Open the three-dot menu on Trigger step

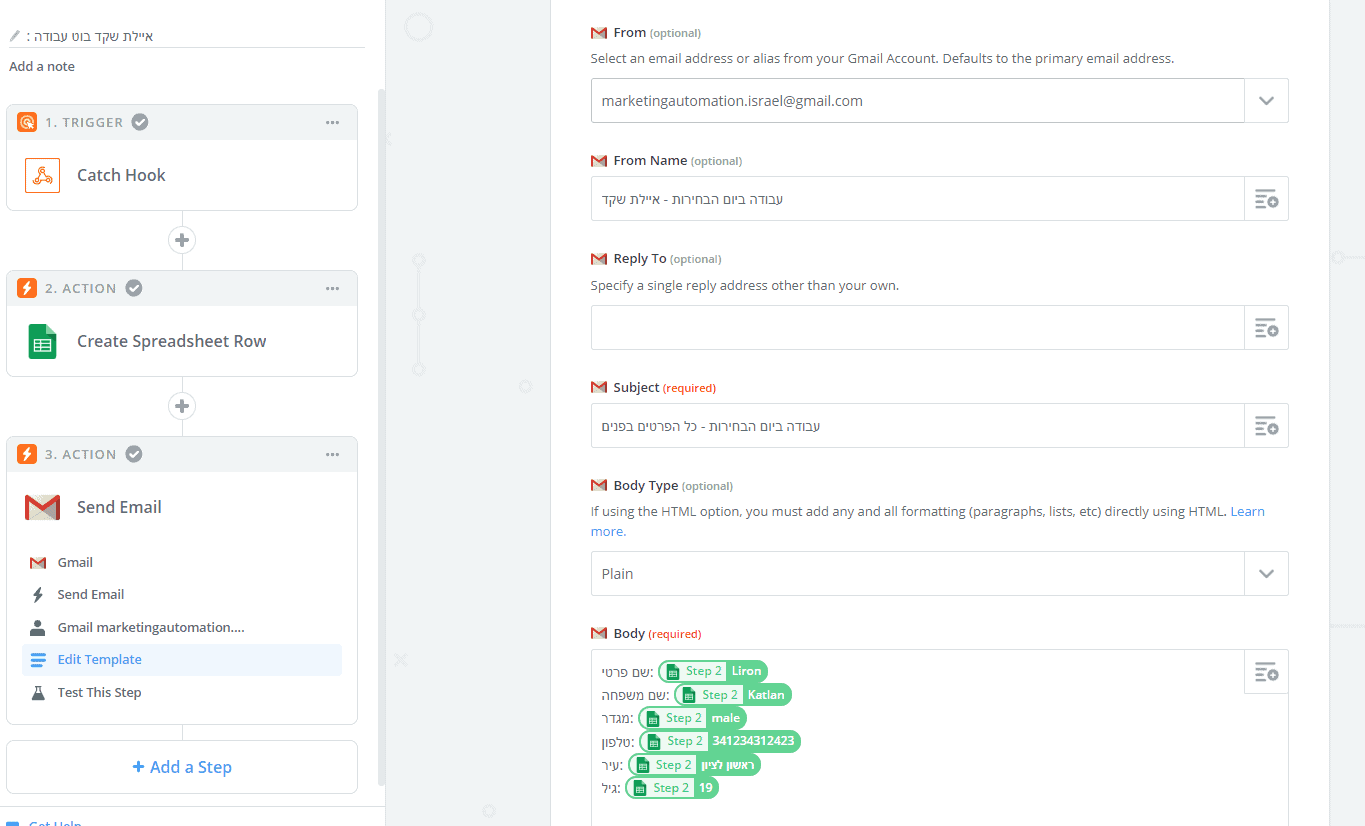pyautogui.click(x=333, y=123)
